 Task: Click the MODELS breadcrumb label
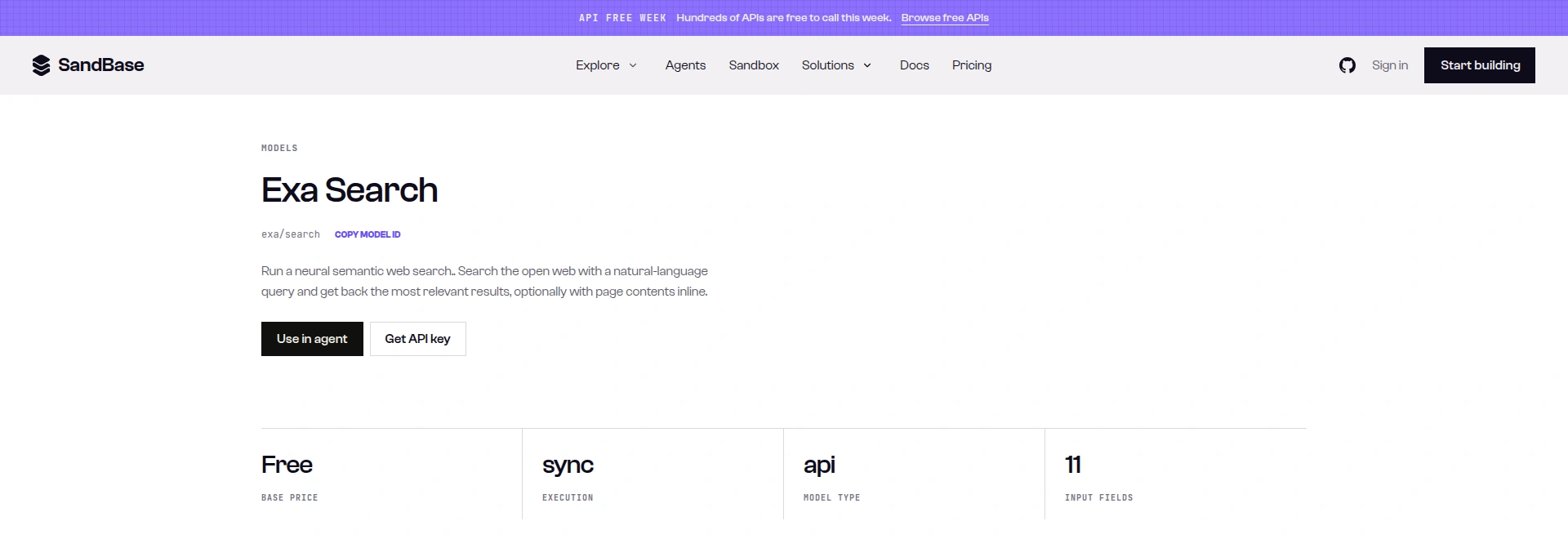pos(279,148)
